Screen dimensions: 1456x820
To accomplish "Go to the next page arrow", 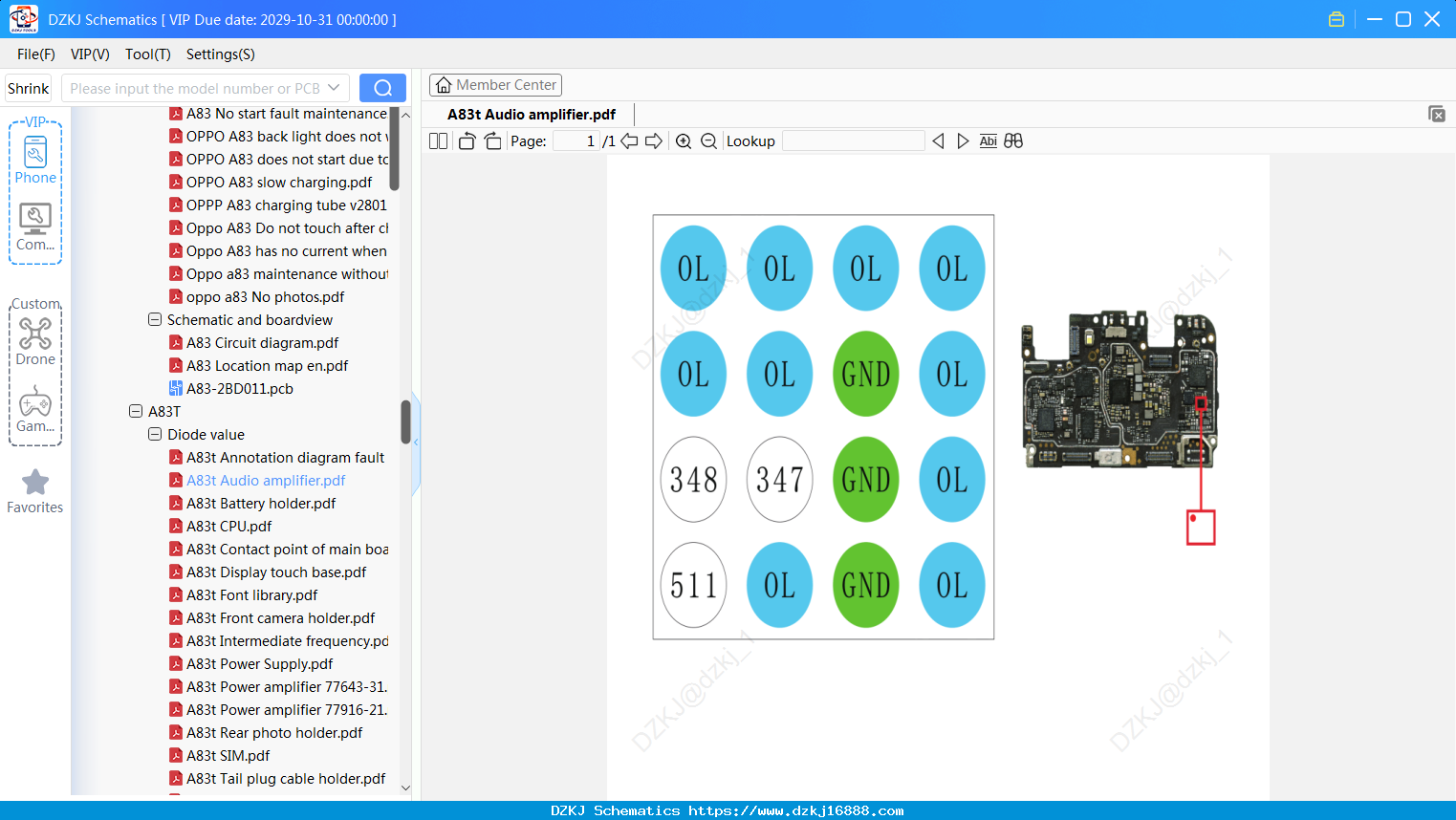I will point(654,141).
